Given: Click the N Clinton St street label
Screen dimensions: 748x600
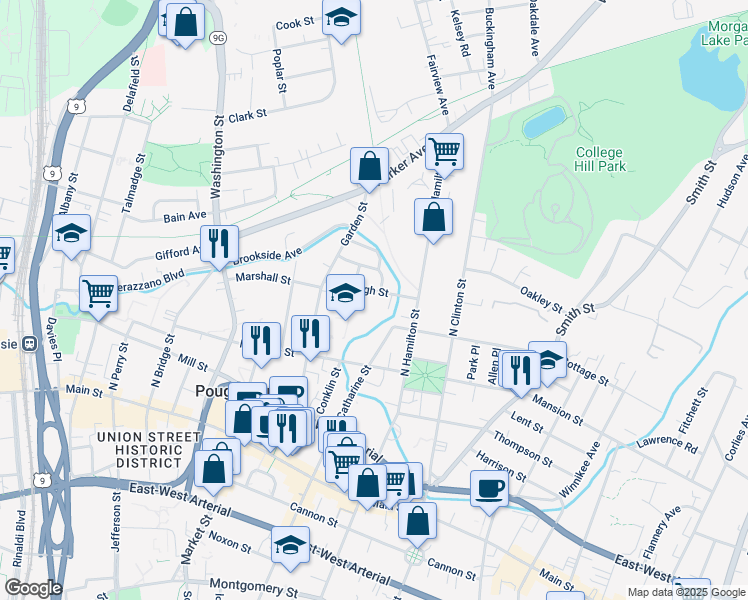Looking at the screenshot, I should pyautogui.click(x=457, y=308).
